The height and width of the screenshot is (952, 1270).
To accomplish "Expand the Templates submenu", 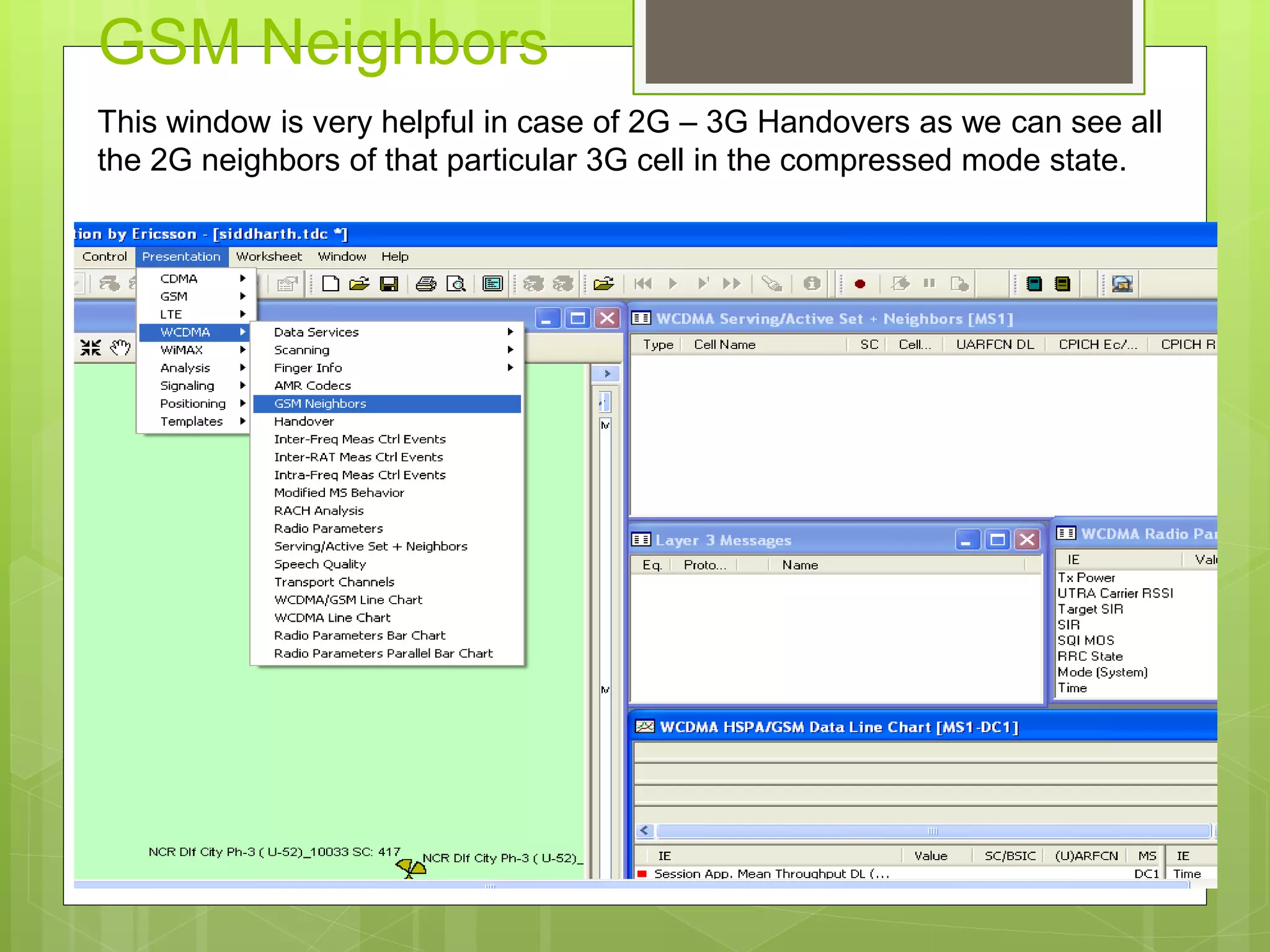I will click(194, 421).
